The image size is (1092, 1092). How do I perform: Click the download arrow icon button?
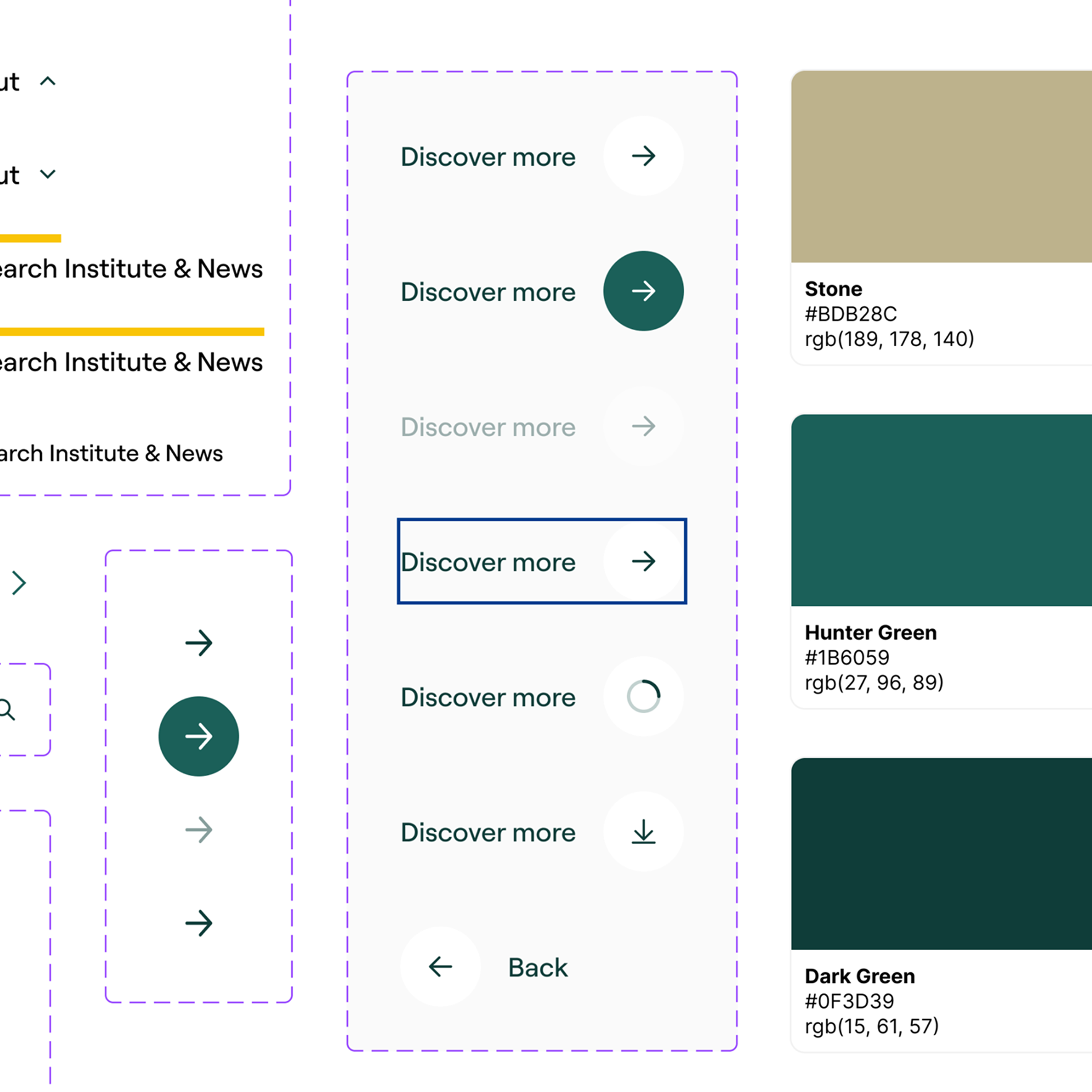pos(643,832)
